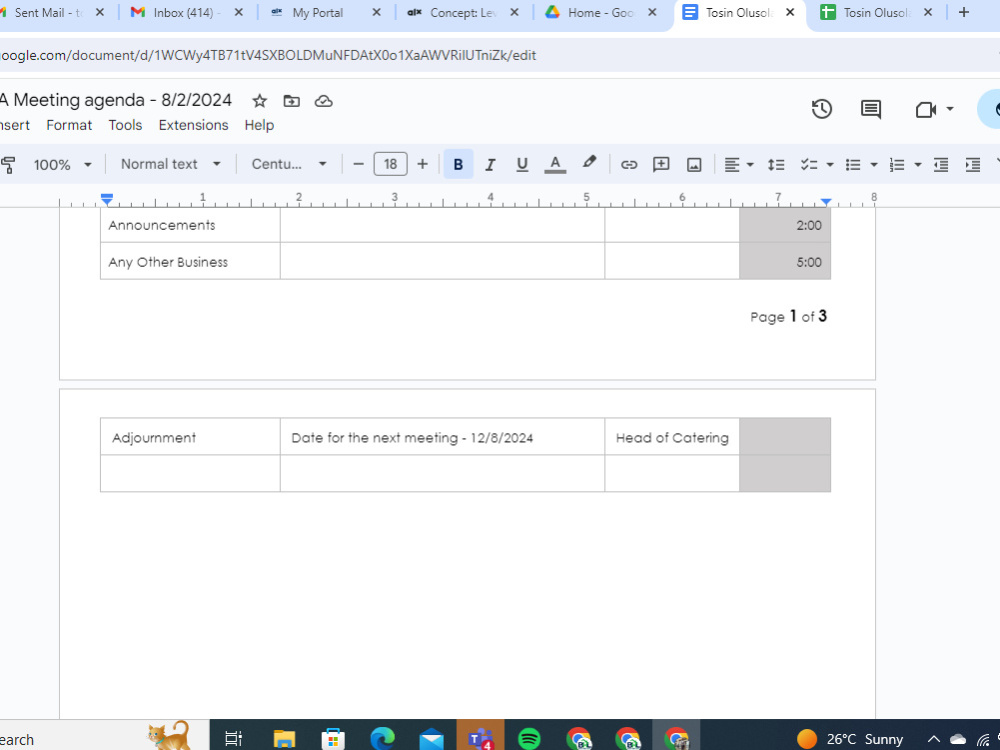
Task: Select the left indent ruler marker
Action: pos(107,200)
